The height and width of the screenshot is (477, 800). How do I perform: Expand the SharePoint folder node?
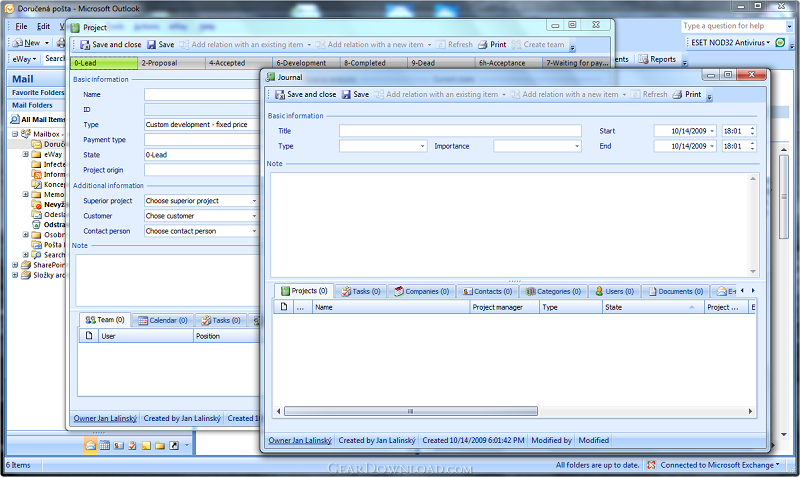point(15,265)
